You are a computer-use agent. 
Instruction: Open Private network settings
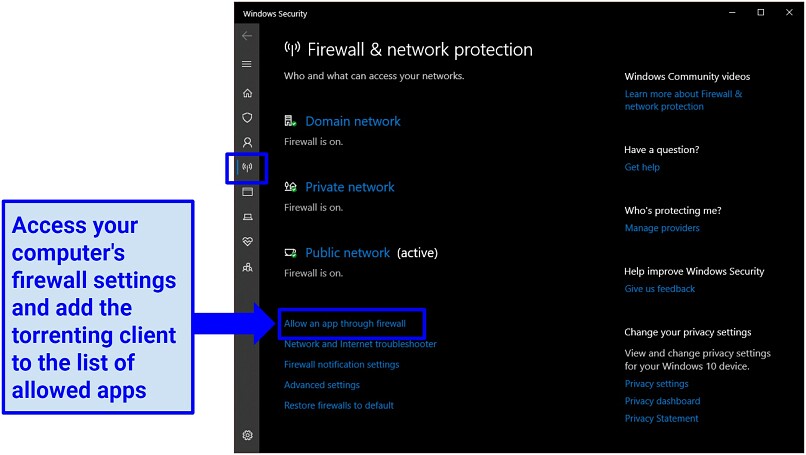tap(350, 187)
